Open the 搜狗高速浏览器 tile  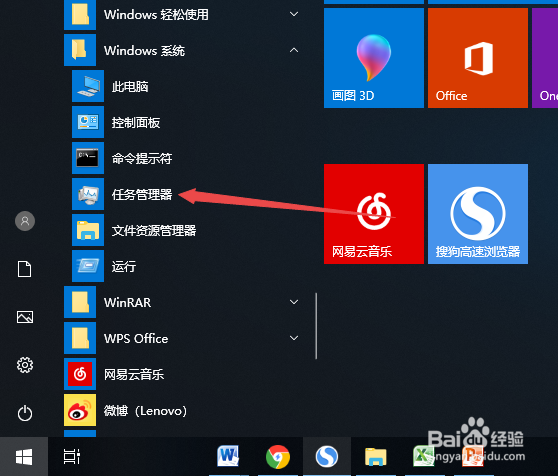click(478, 214)
